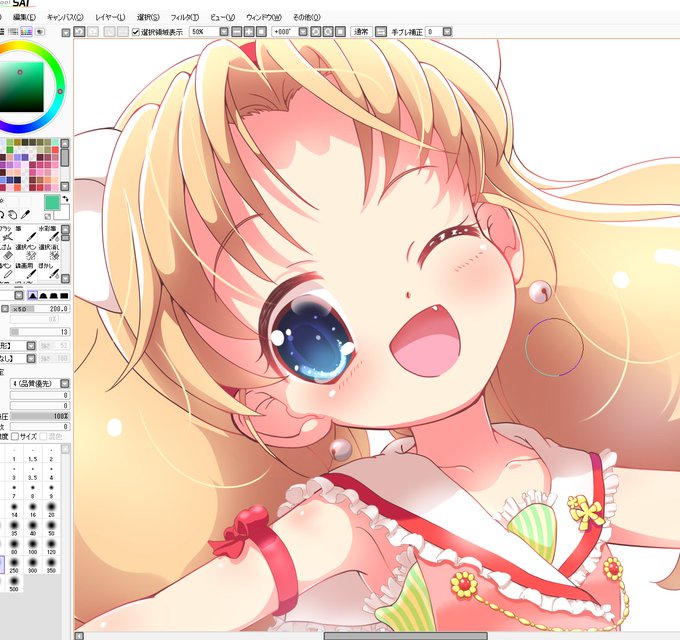Reset the zoom with the square button after plus
The image size is (680, 640).
pos(261,32)
